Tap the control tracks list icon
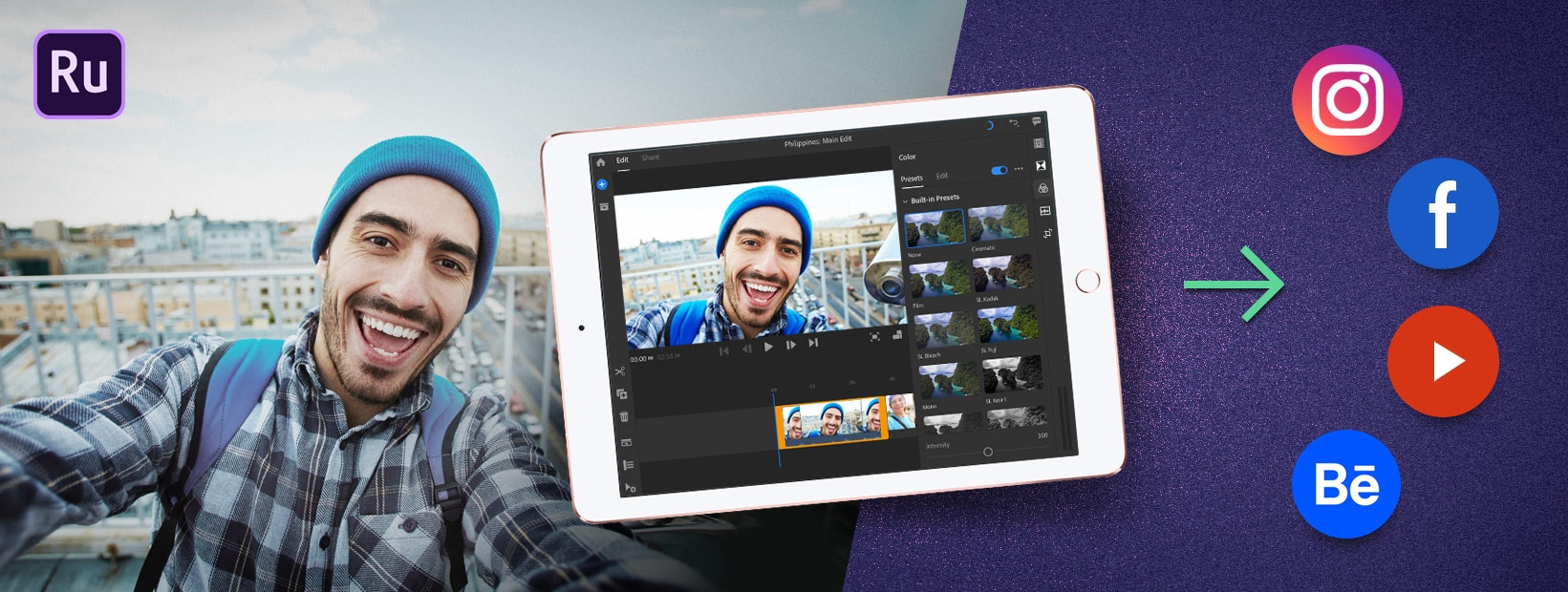Image resolution: width=1568 pixels, height=592 pixels. pos(628,464)
